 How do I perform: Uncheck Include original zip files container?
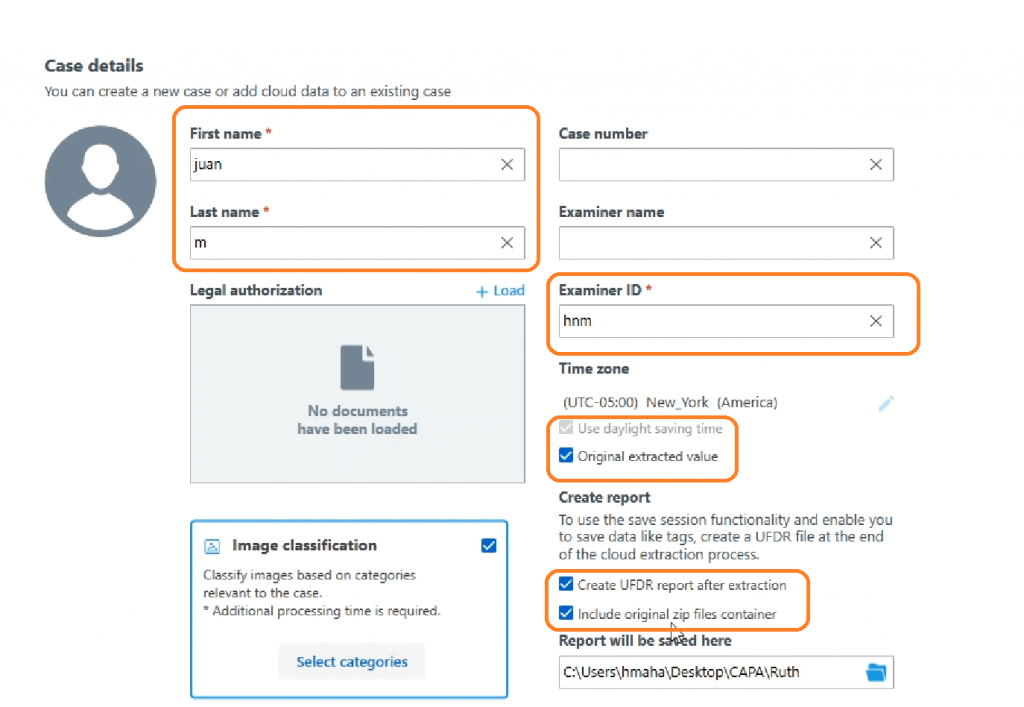point(567,614)
